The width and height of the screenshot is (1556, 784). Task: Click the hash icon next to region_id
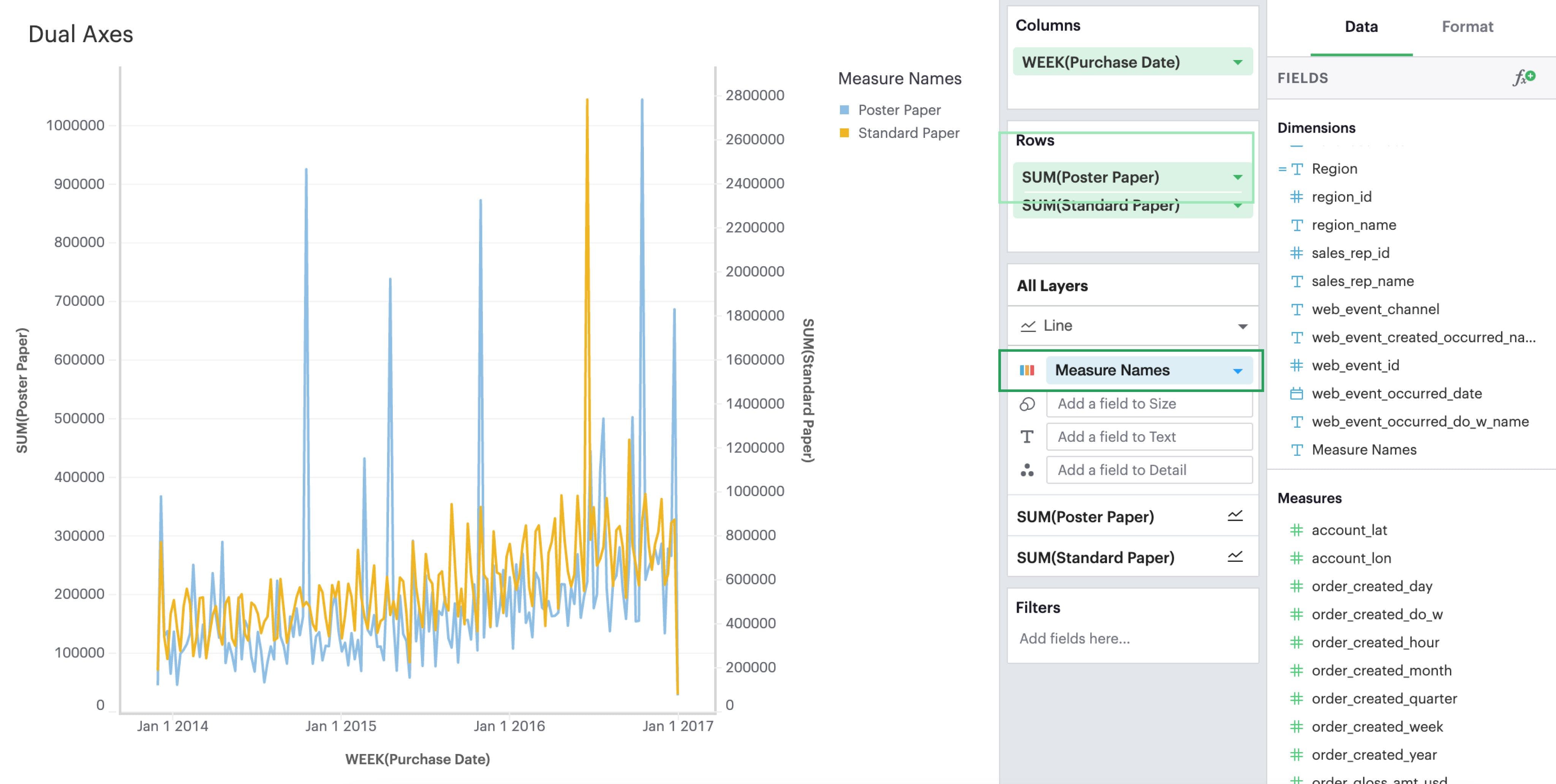click(1296, 197)
